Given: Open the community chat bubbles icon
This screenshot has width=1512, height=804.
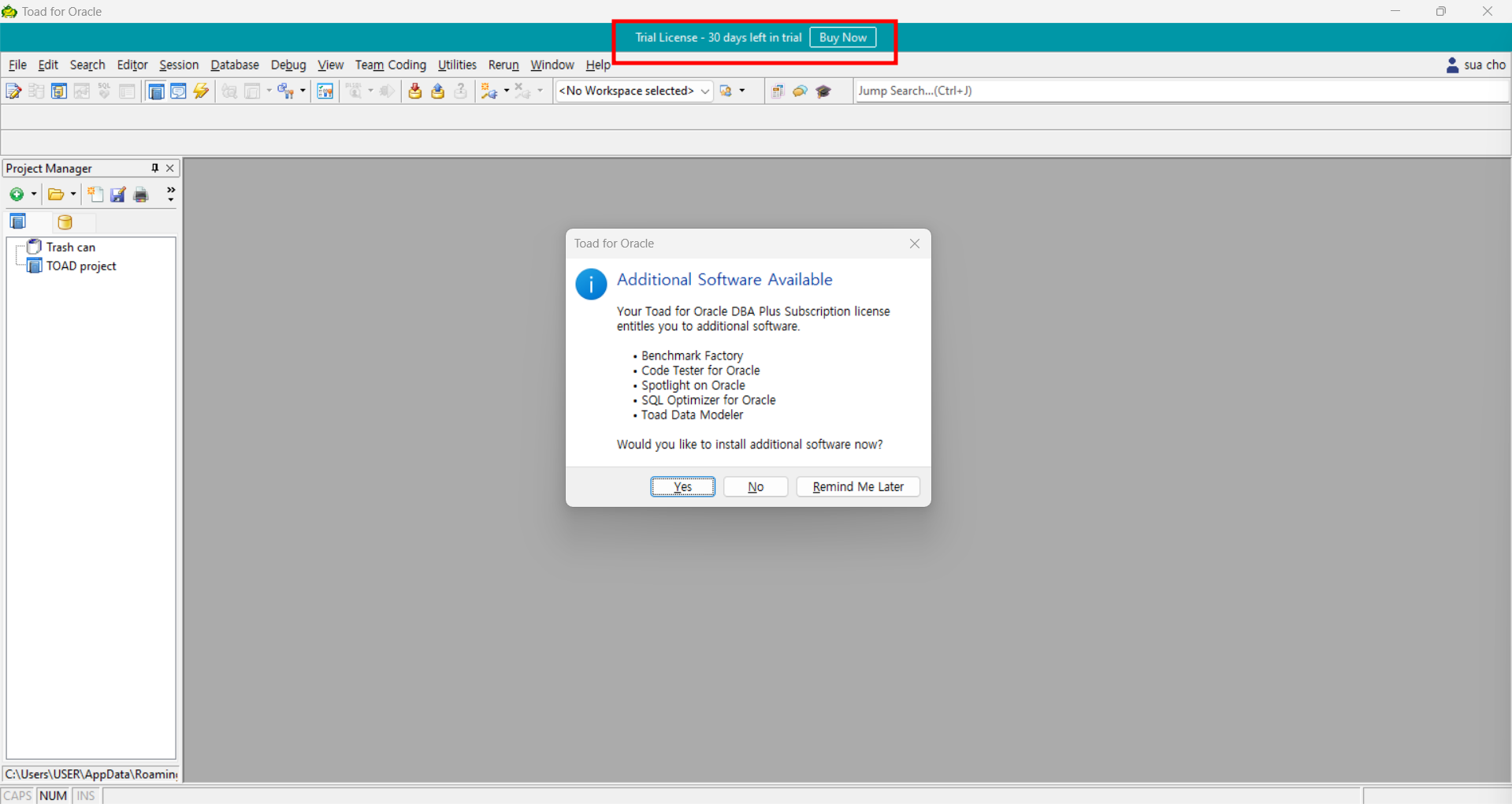Looking at the screenshot, I should (801, 91).
